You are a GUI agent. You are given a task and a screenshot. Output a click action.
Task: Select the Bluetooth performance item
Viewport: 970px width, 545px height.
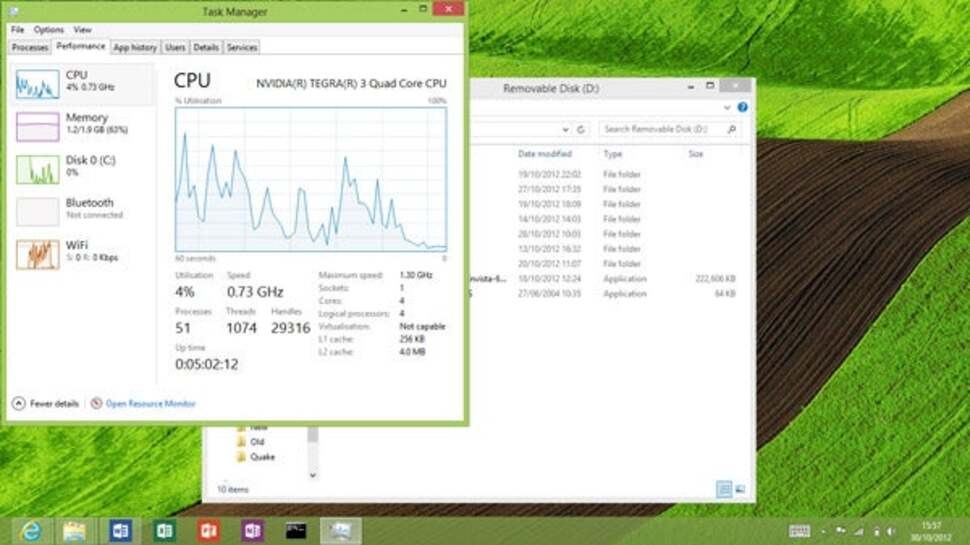(82, 211)
